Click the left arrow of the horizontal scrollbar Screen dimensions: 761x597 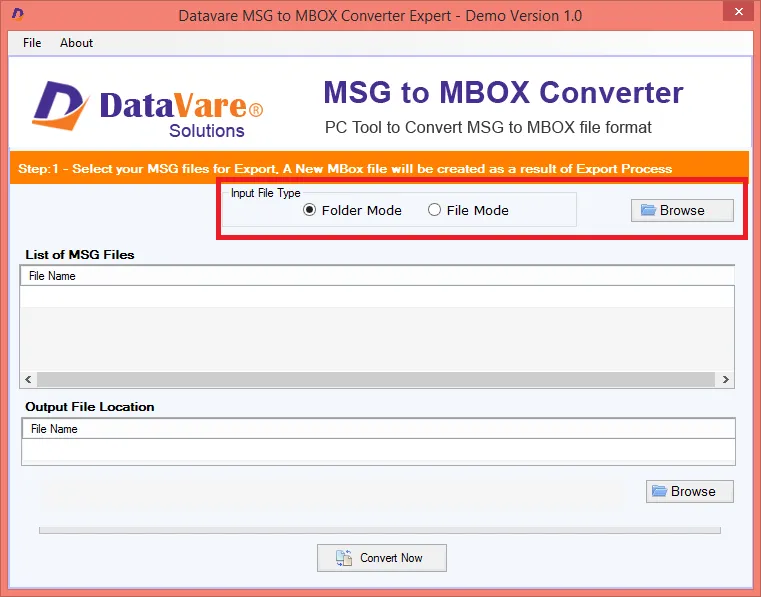pyautogui.click(x=28, y=379)
